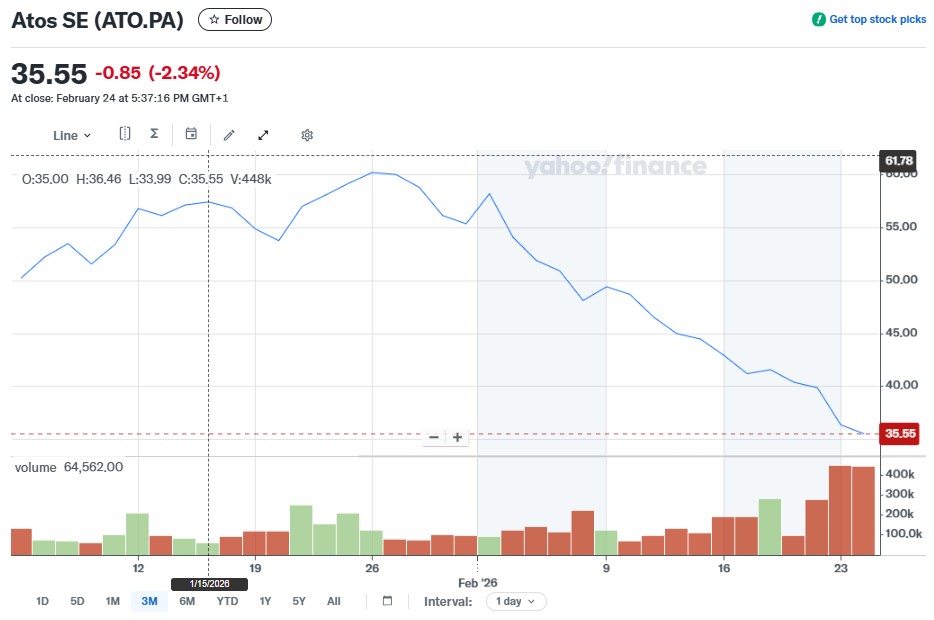Switch to the 6M range
This screenshot has width=934, height=620.
187,601
